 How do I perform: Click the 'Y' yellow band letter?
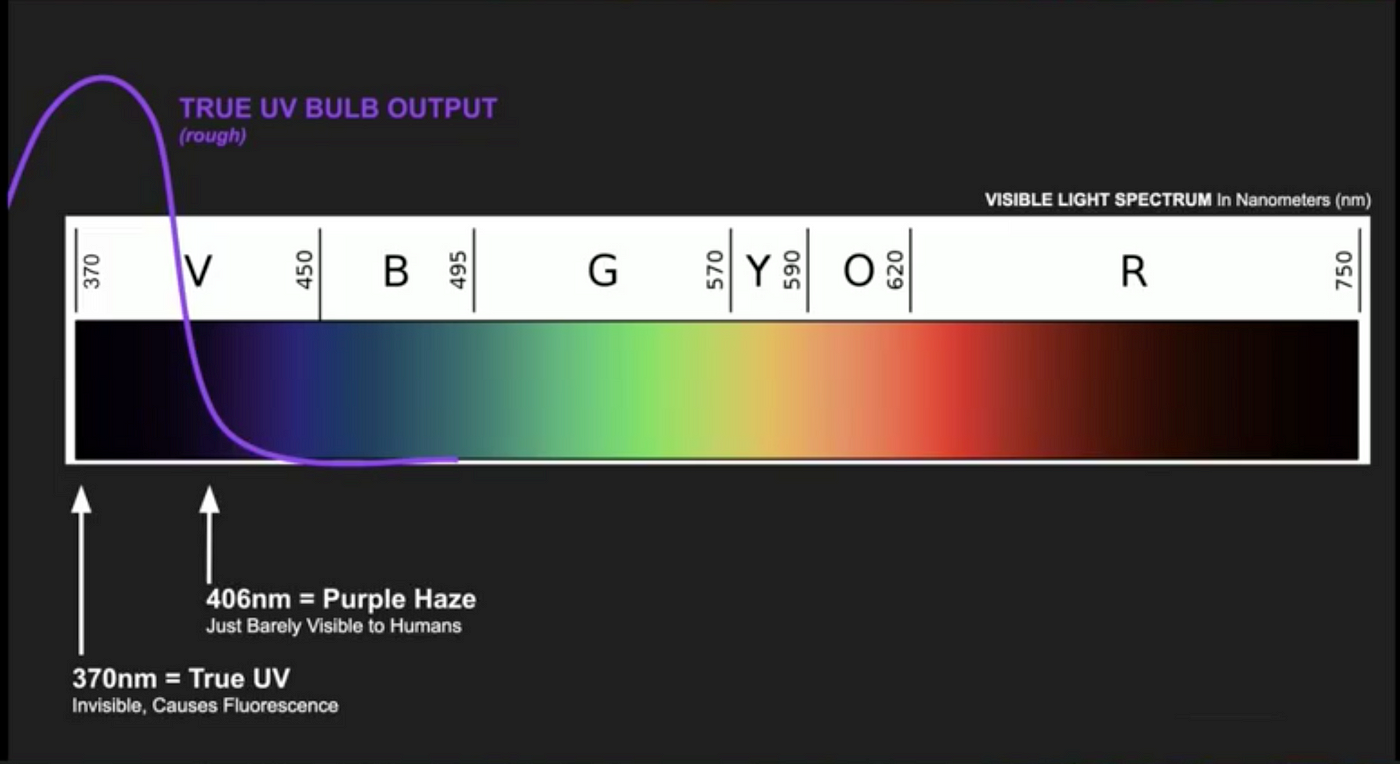[758, 271]
